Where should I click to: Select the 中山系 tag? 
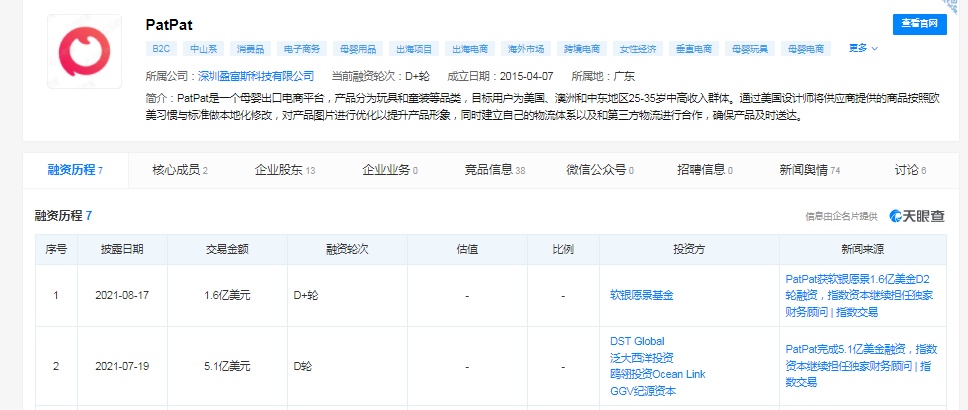[202, 49]
